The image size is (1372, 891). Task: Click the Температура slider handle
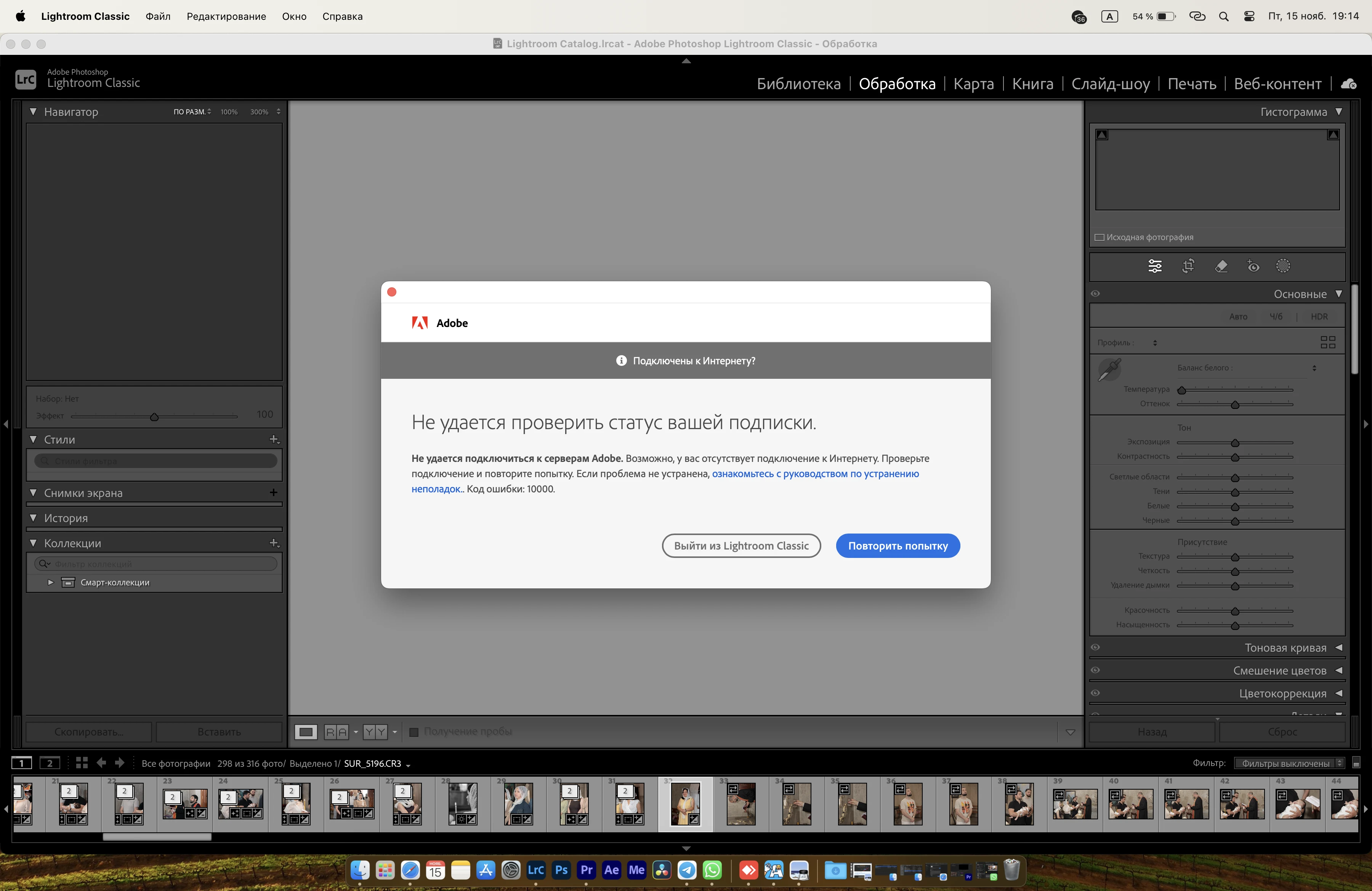point(1182,390)
